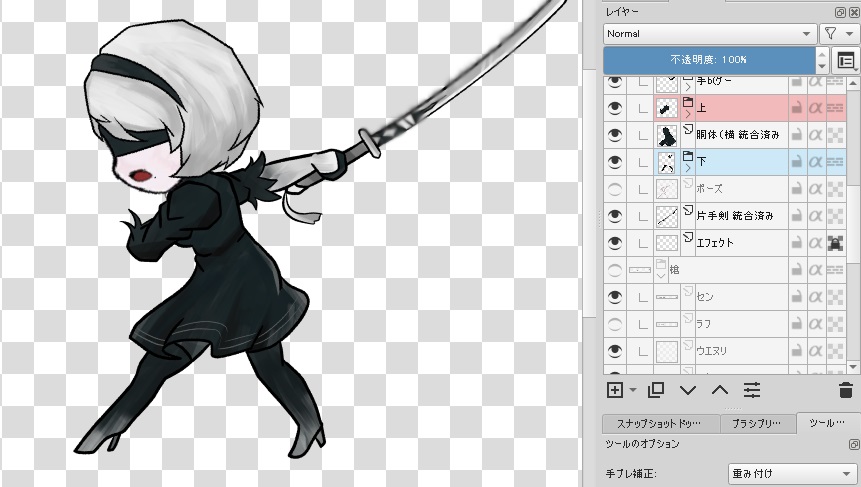Hide the 下 group layer
The image size is (861, 487).
click(x=614, y=161)
